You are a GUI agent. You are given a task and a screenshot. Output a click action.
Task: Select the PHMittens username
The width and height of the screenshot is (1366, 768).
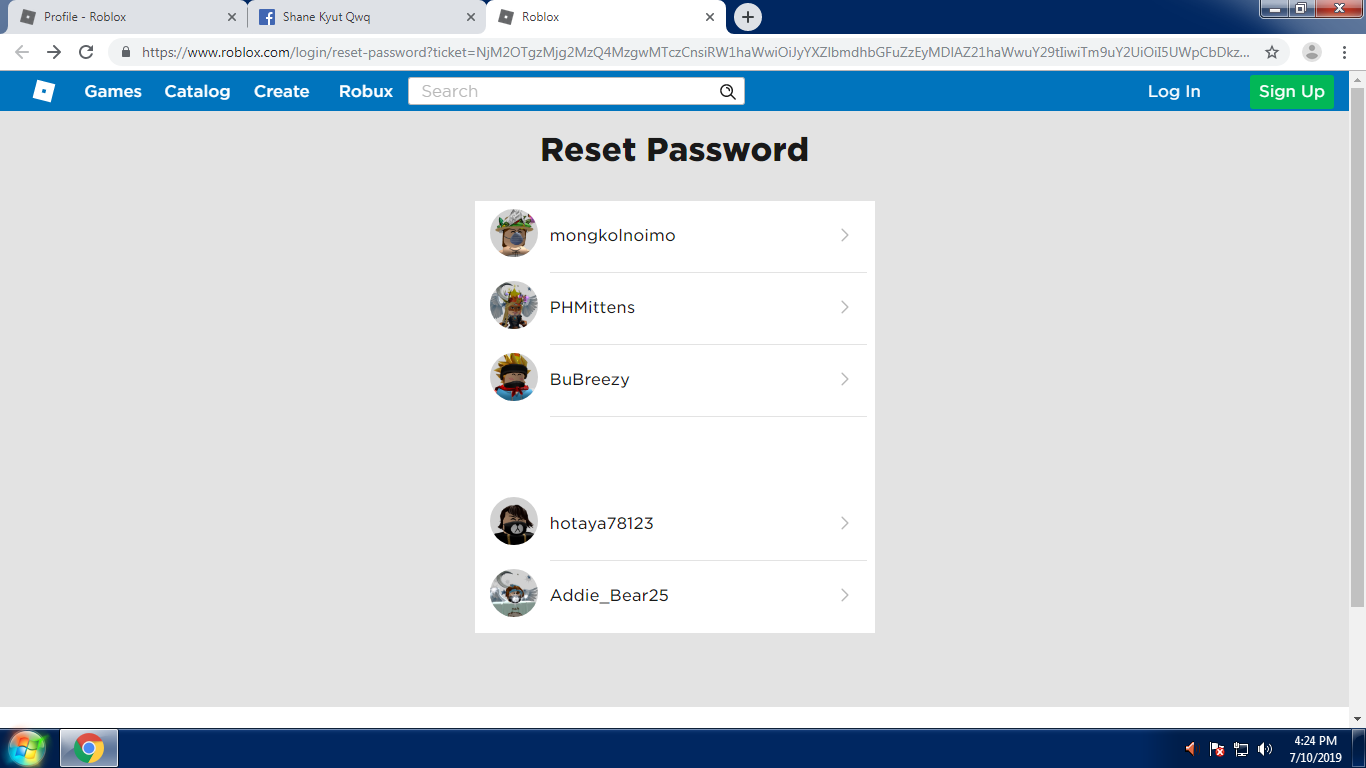pyautogui.click(x=592, y=307)
